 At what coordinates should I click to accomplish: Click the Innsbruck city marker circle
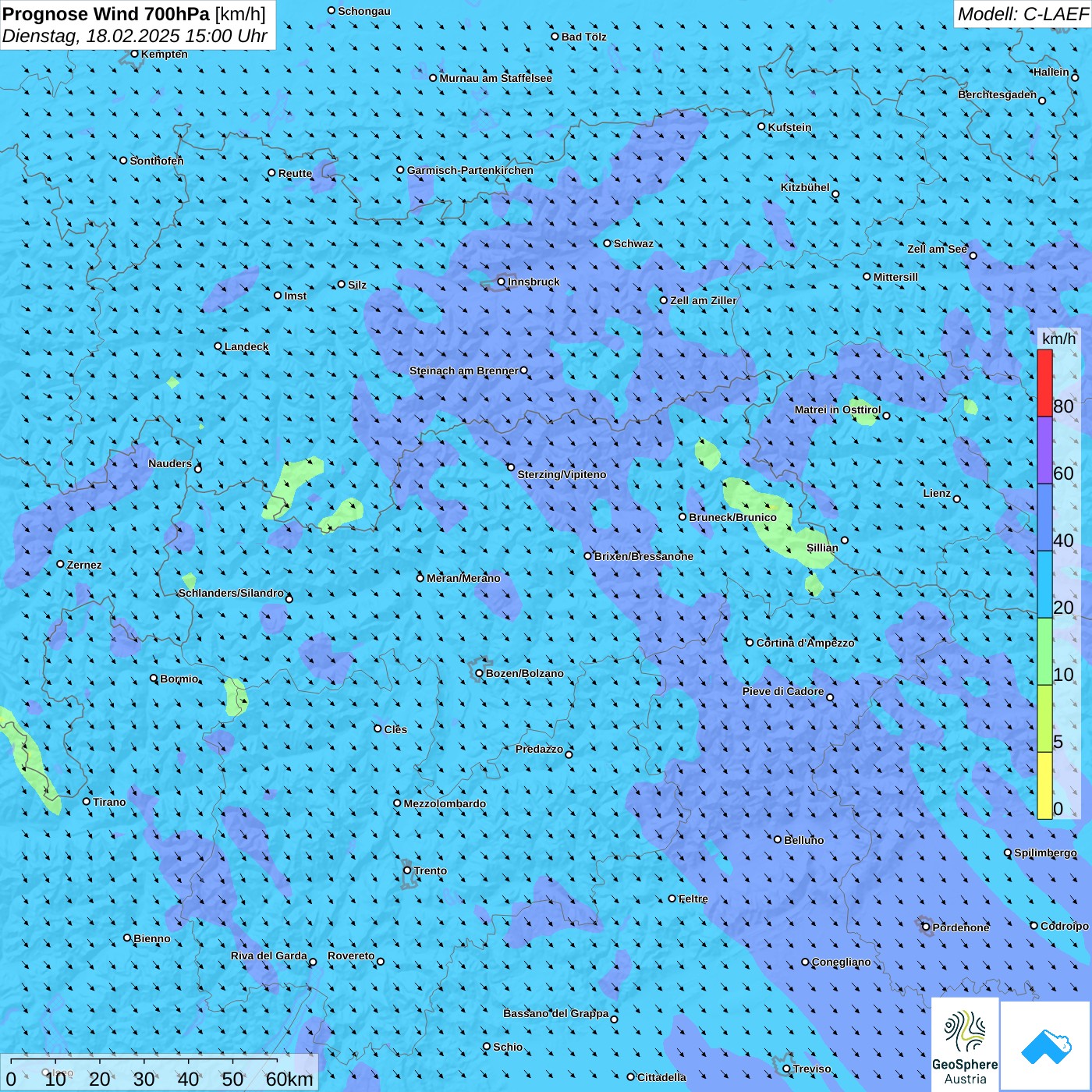(x=502, y=282)
